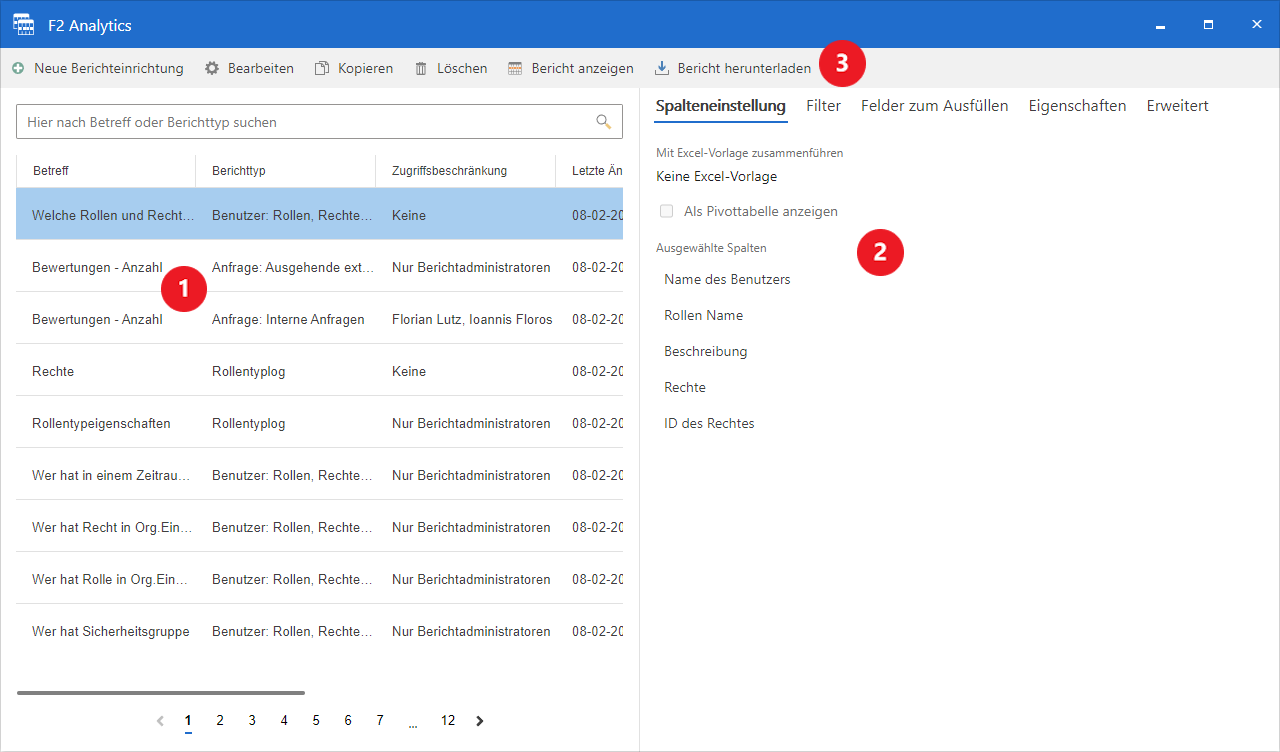
Task: Switch to the Erweitert tab
Action: [x=1177, y=105]
